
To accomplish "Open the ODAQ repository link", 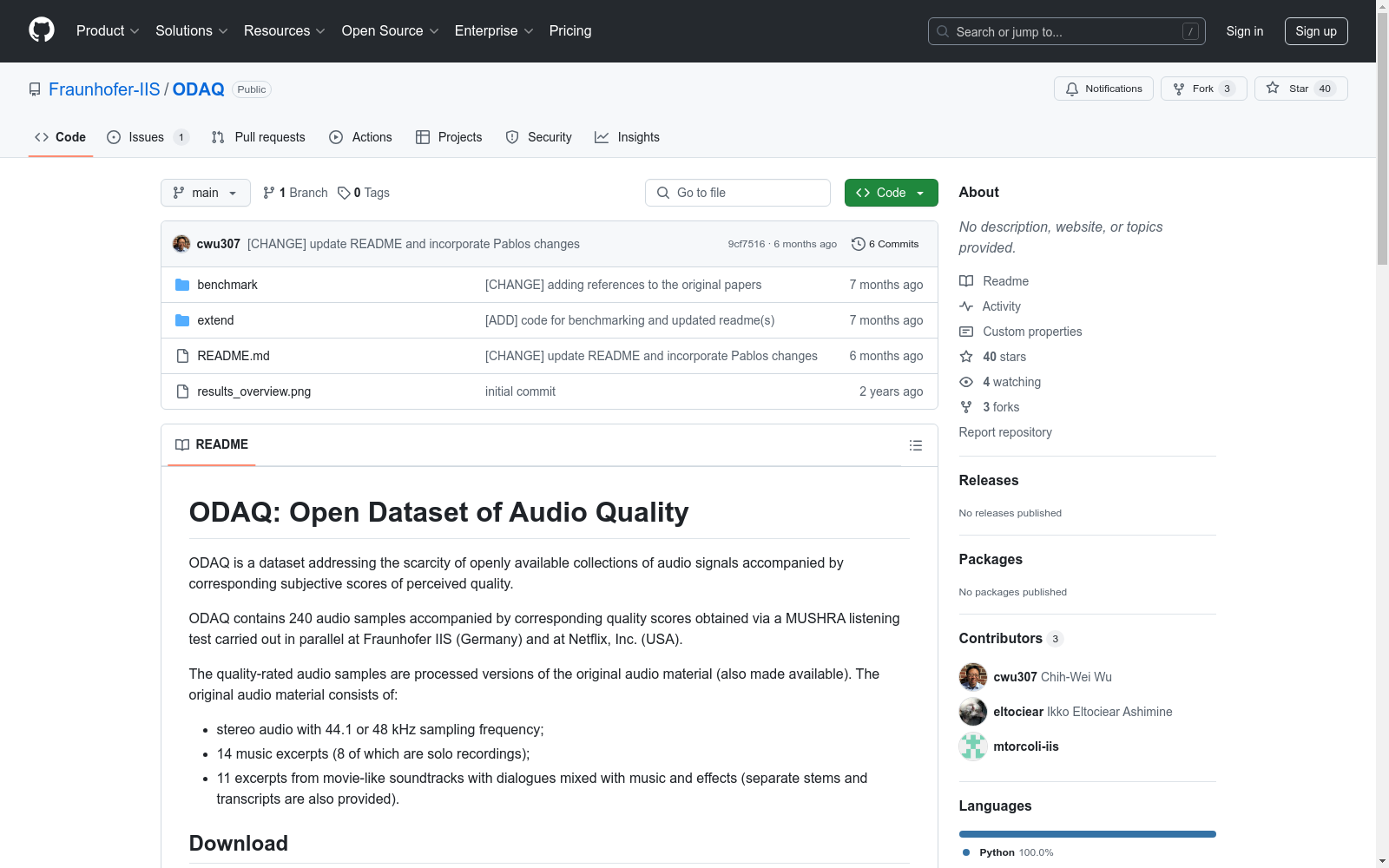I will [199, 89].
